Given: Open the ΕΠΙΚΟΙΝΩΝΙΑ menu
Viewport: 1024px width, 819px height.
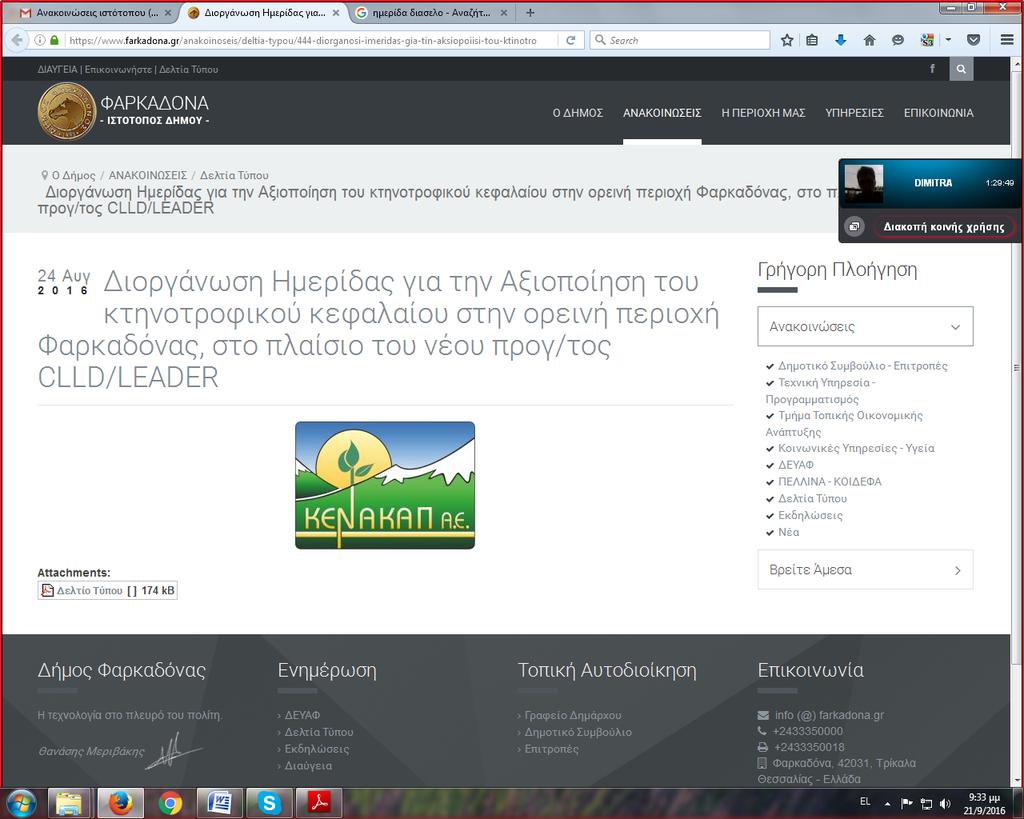Looking at the screenshot, I should click(938, 113).
